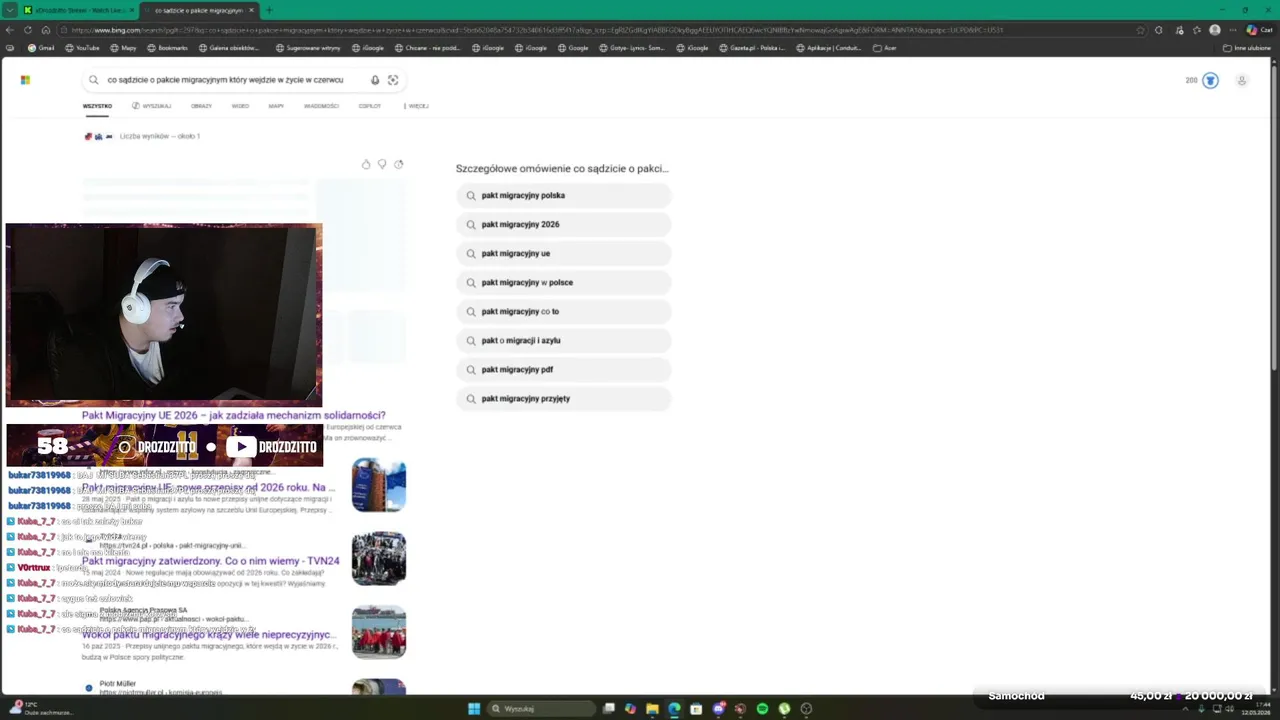The image size is (1280, 720).
Task: Open the Rewards points medal icon
Action: (x=1210, y=80)
